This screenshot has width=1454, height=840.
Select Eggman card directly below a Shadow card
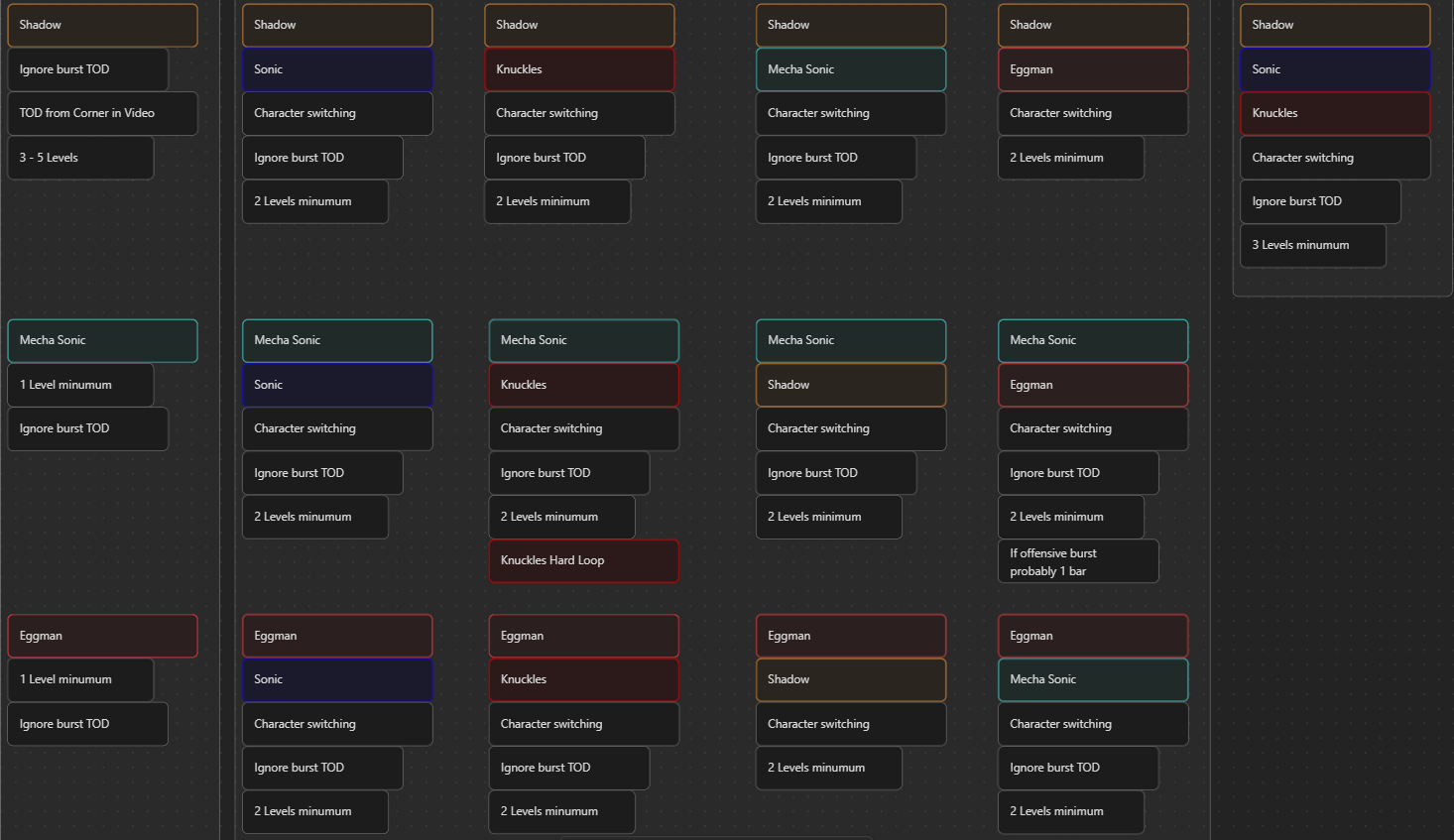click(x=1093, y=69)
